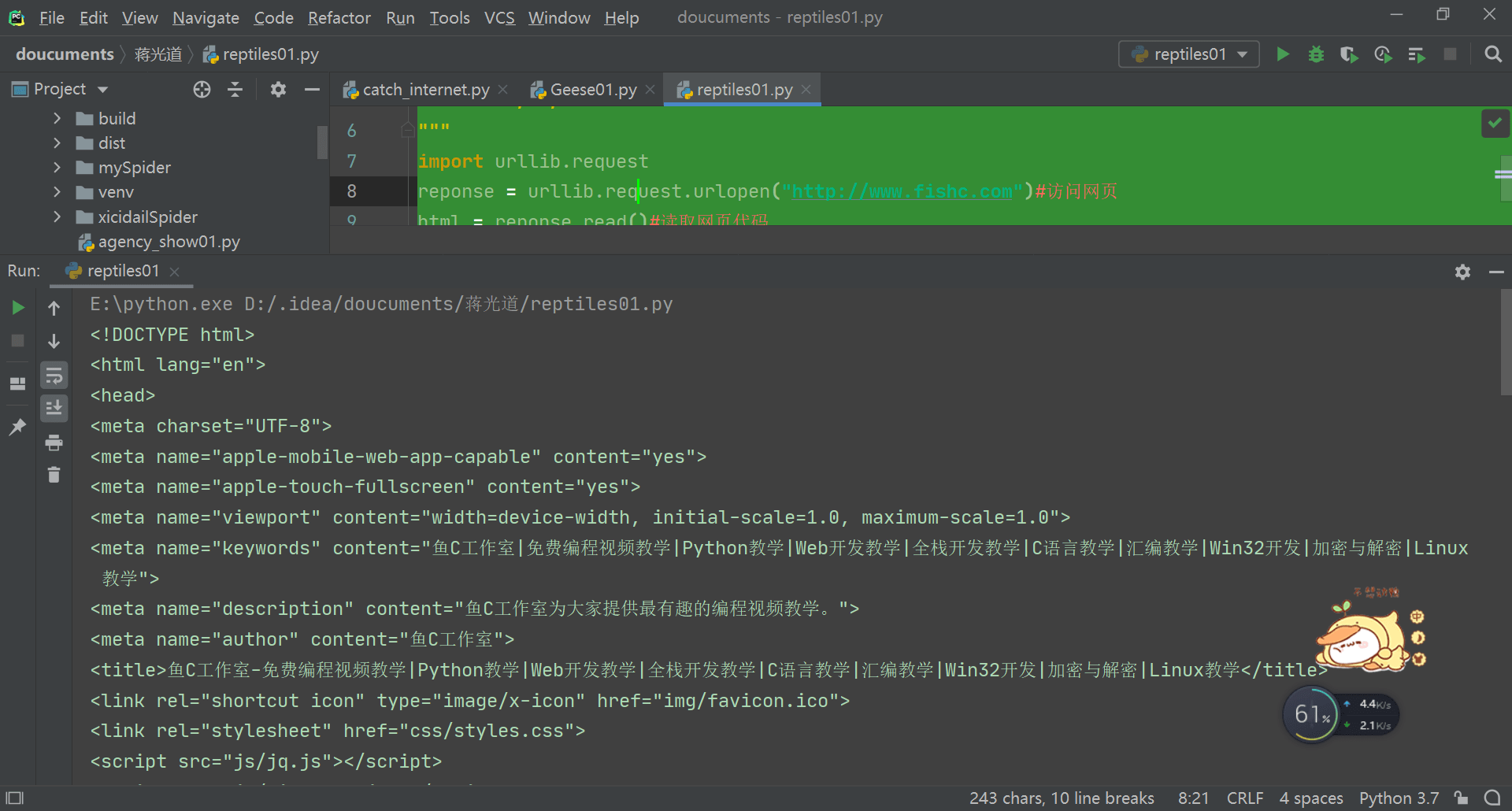The width and height of the screenshot is (1512, 811).
Task: Click the read-only lock status icon
Action: pyautogui.click(x=1462, y=798)
